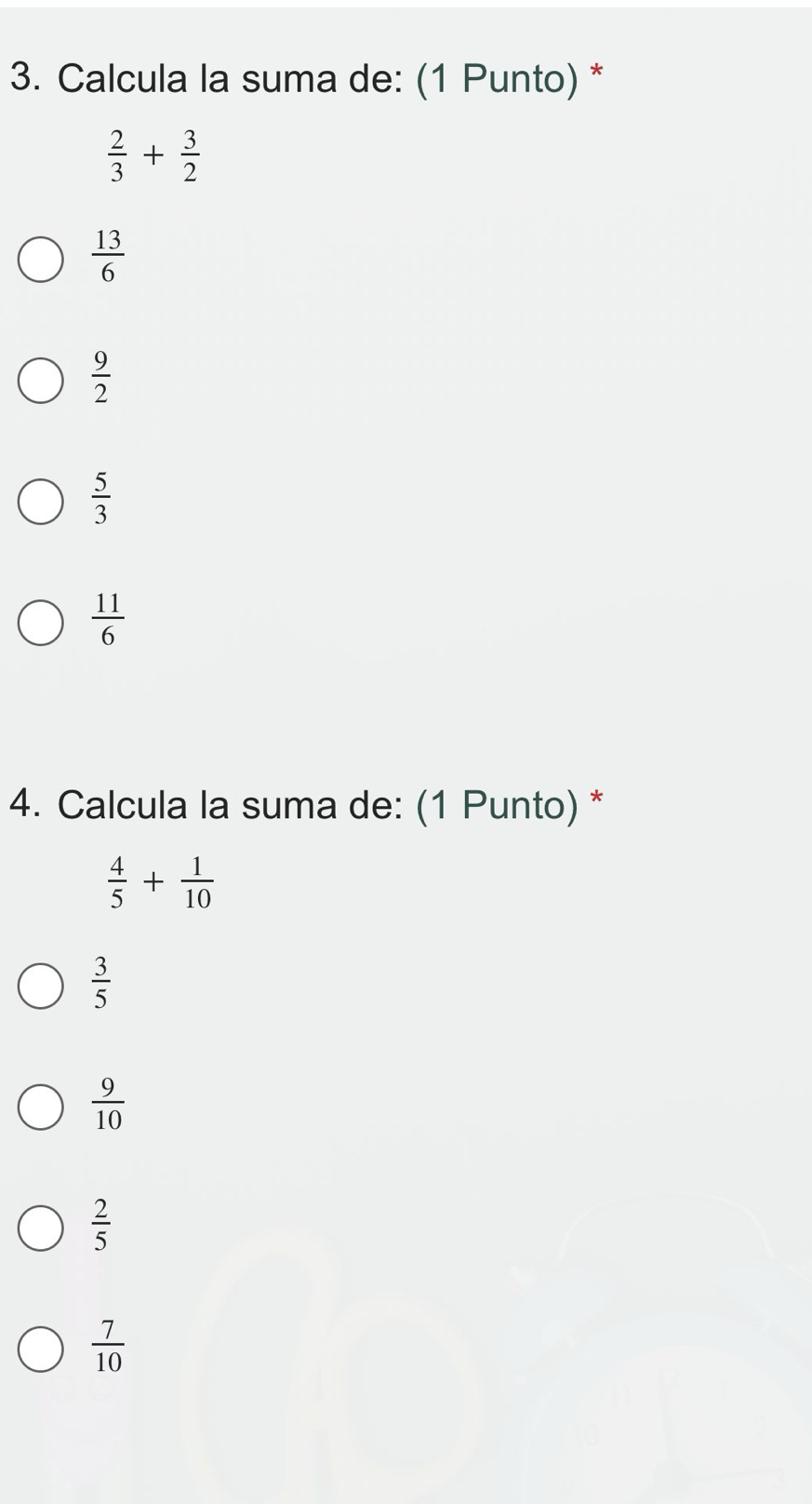
Task: Click the 7/10 fraction answer label
Action: click(108, 1345)
